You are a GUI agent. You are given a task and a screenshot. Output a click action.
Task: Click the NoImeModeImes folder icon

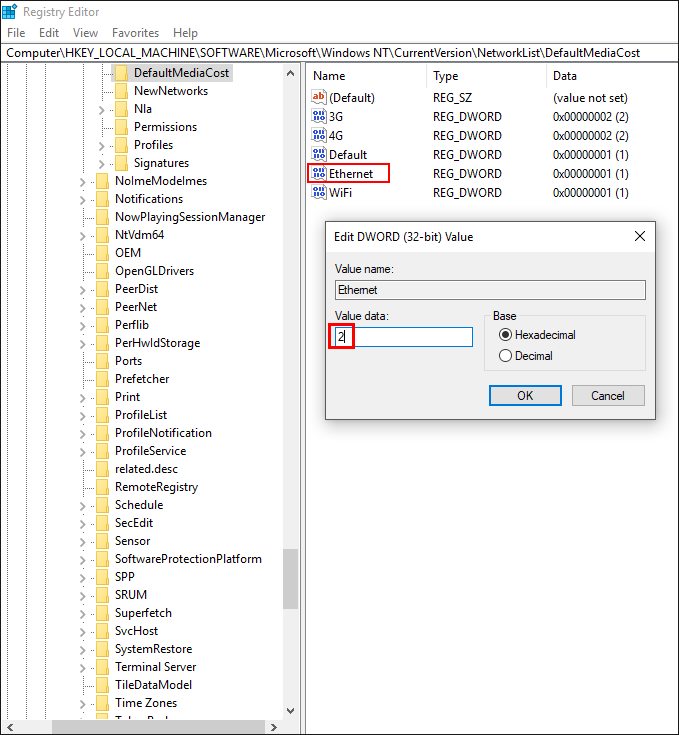pyautogui.click(x=102, y=181)
